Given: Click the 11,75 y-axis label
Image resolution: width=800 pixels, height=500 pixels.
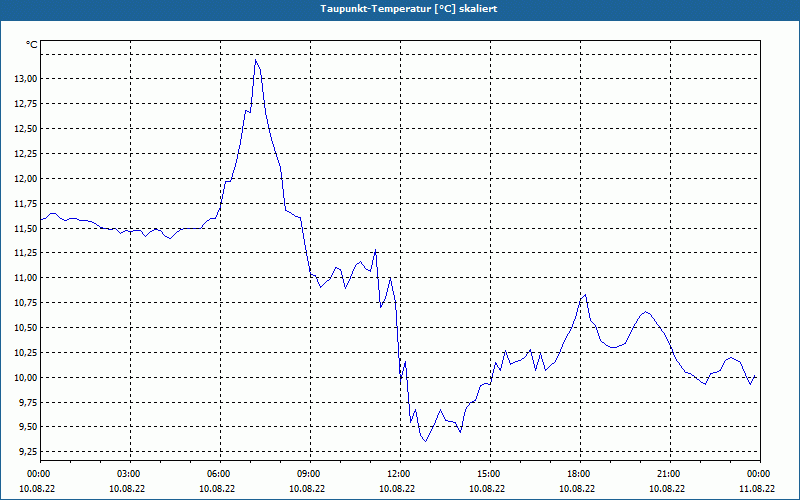Looking at the screenshot, I should click(26, 204).
